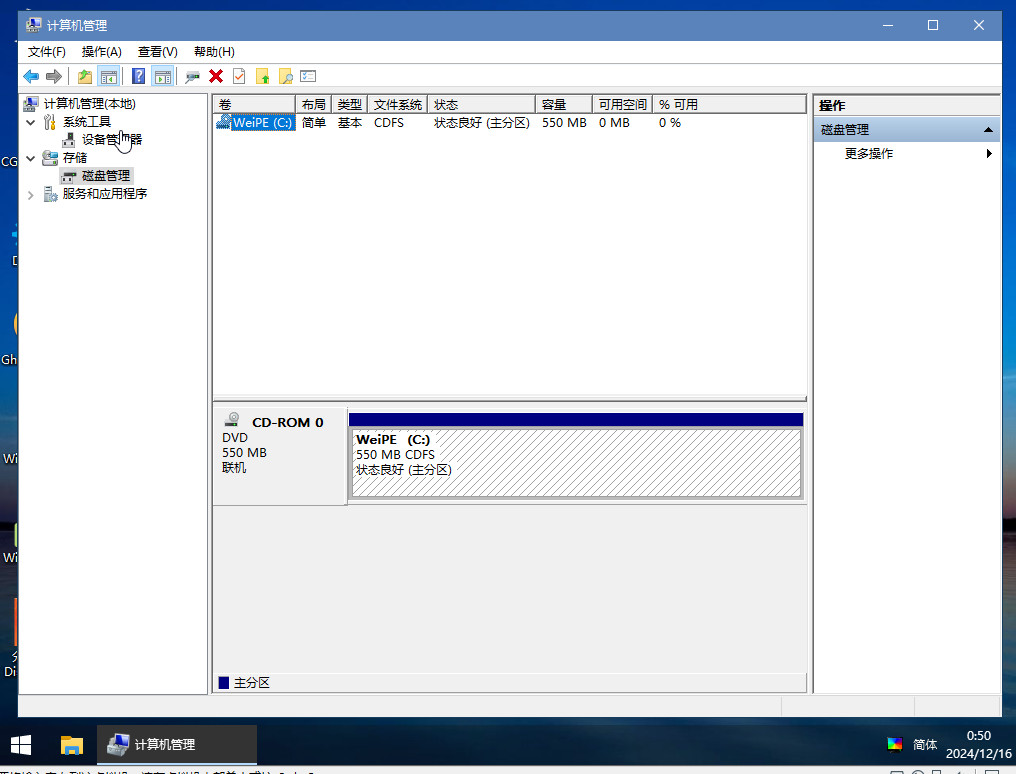Click the 主分区 legend color swatch
1016x774 pixels.
[x=224, y=683]
